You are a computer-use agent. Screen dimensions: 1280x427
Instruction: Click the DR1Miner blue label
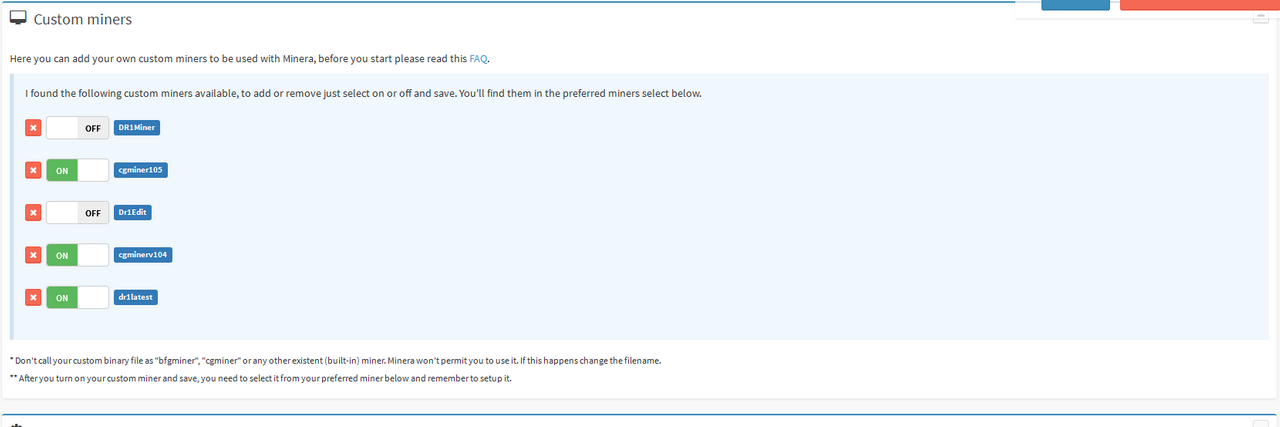(137, 128)
